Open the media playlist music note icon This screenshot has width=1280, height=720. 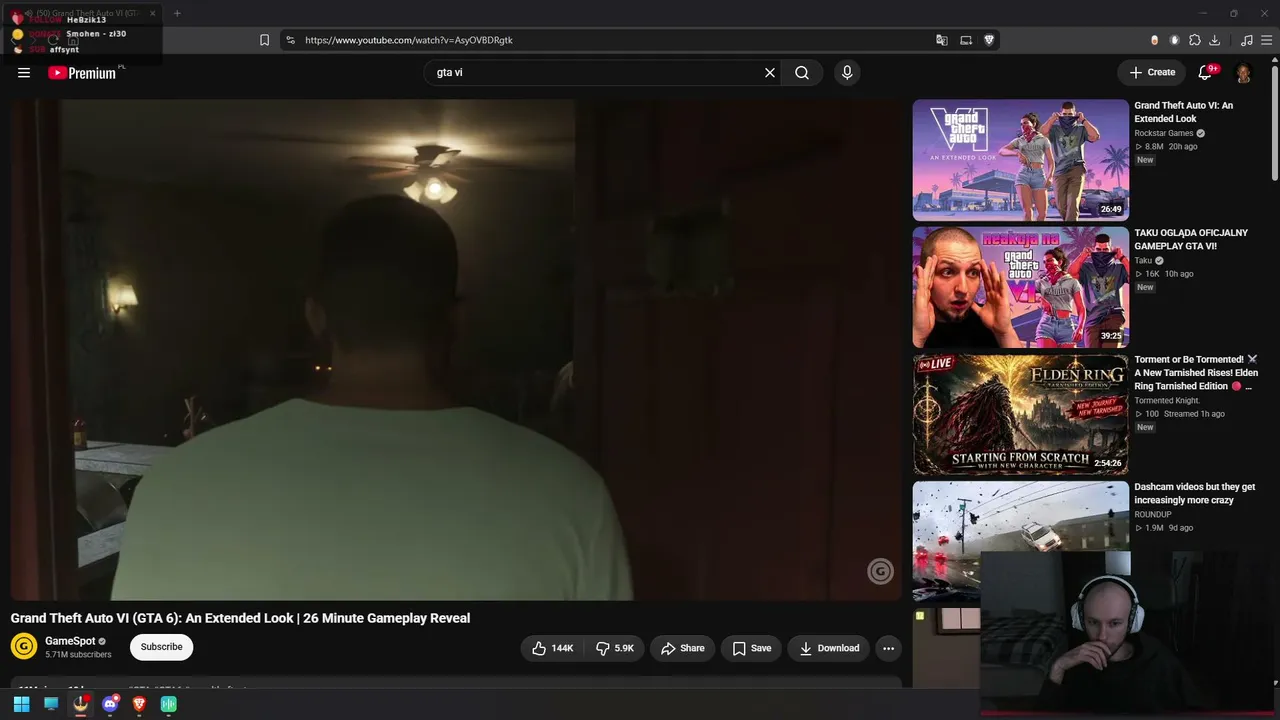tap(1246, 40)
